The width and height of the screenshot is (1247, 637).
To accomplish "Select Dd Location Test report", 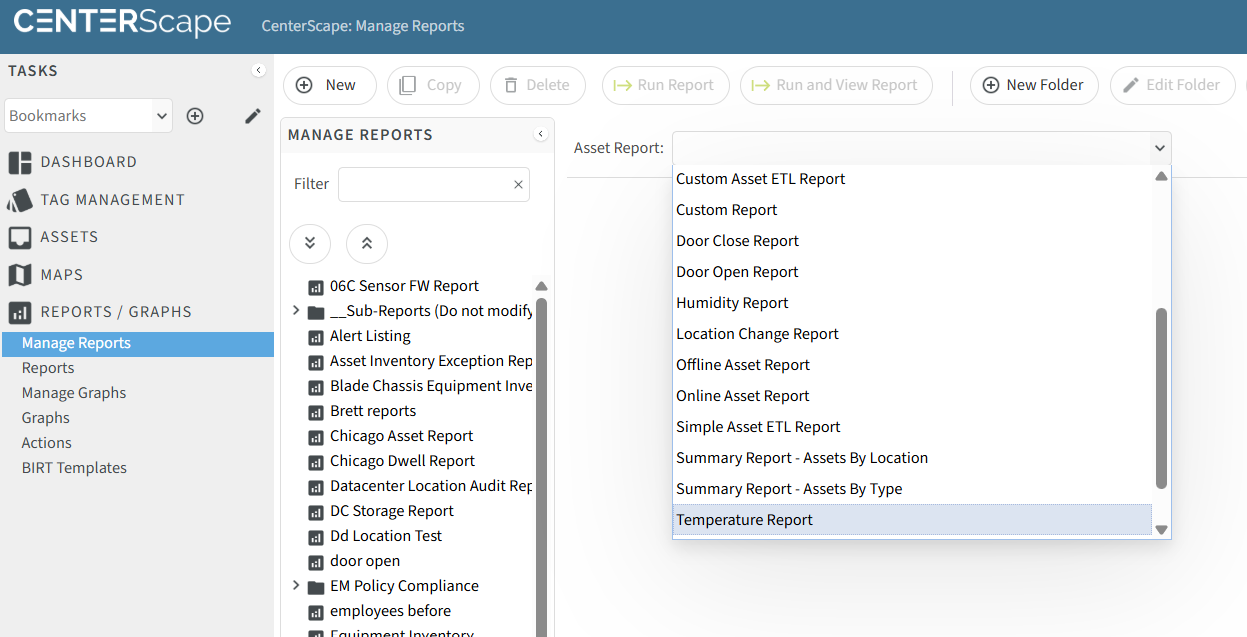I will pyautogui.click(x=375, y=536).
